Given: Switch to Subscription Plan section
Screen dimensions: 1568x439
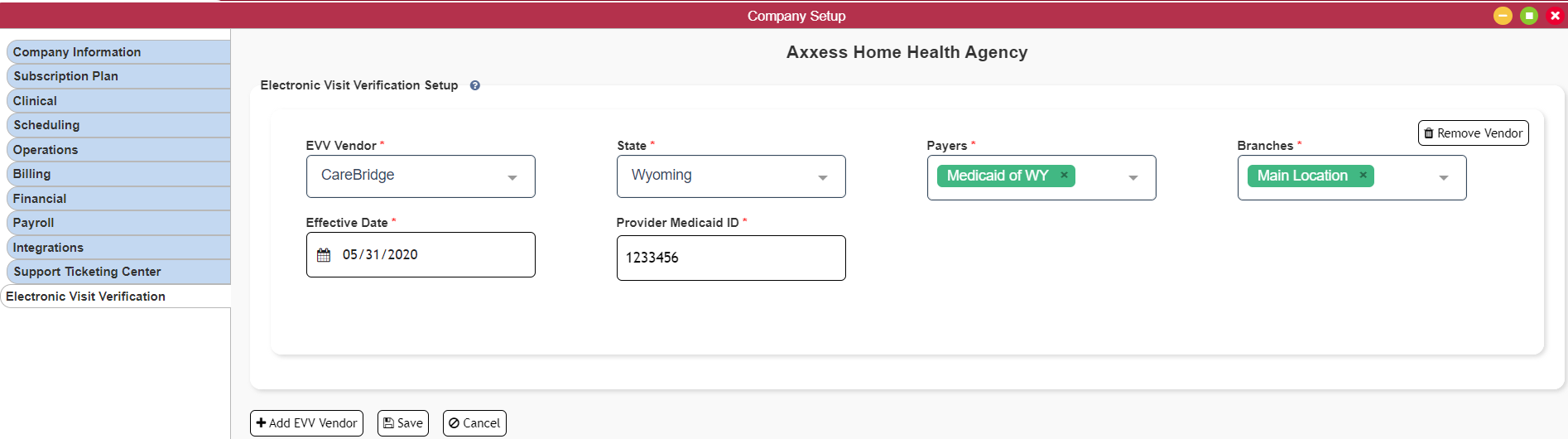Looking at the screenshot, I should point(118,76).
